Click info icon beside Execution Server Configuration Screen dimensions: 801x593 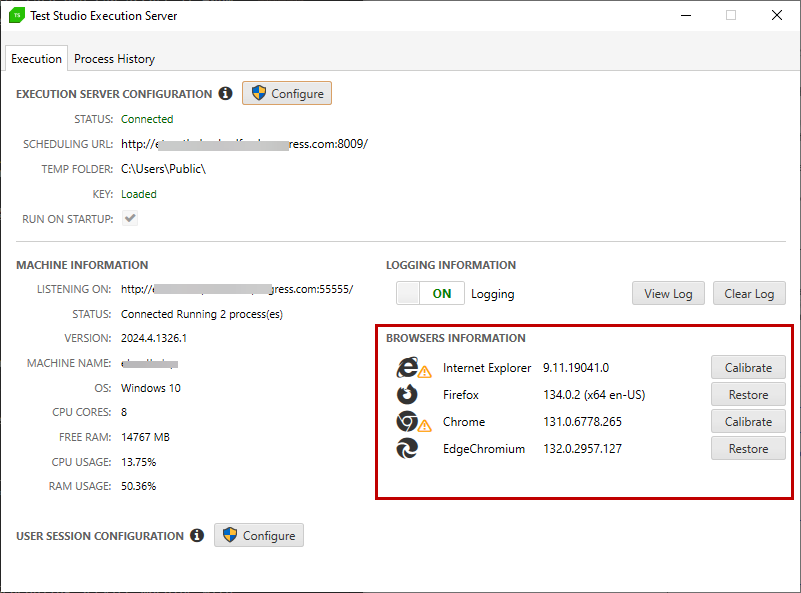click(x=225, y=93)
